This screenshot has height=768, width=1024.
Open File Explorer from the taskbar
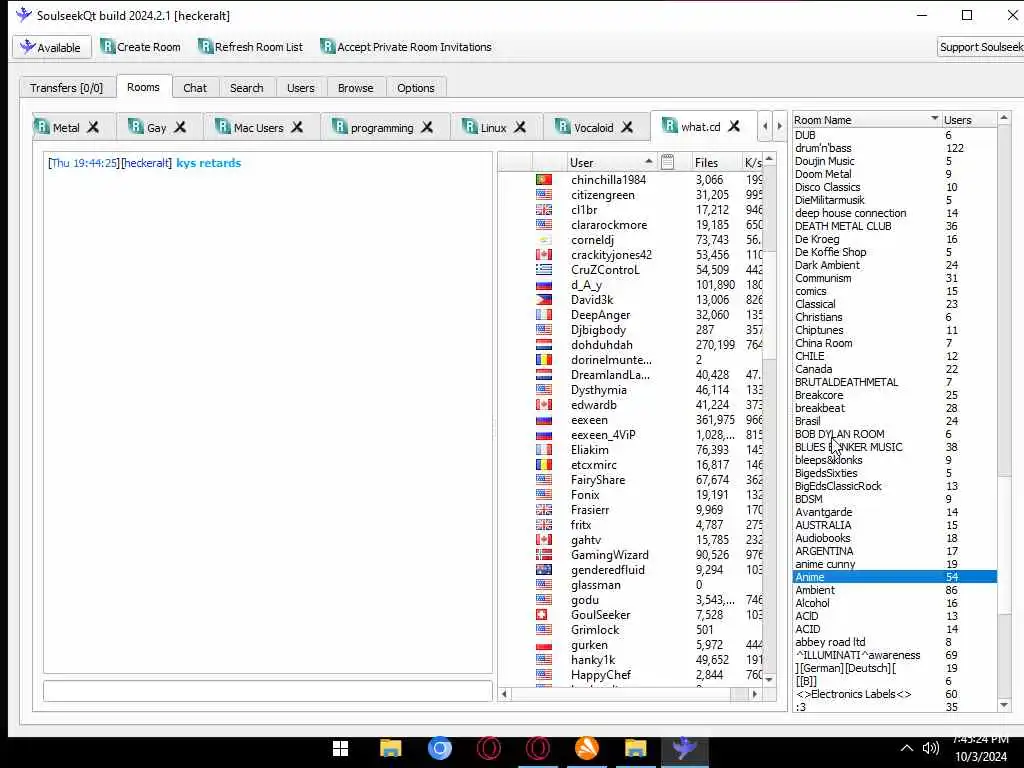(391, 748)
